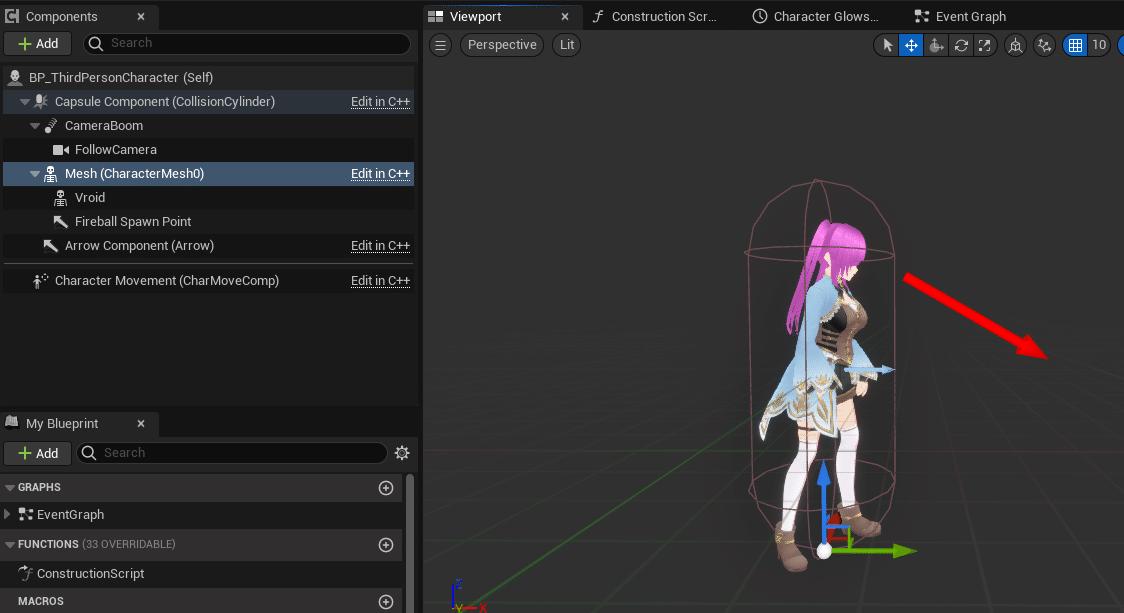Open the Perspective view dropdown
Viewport: 1124px width, 613px height.
[x=501, y=45]
